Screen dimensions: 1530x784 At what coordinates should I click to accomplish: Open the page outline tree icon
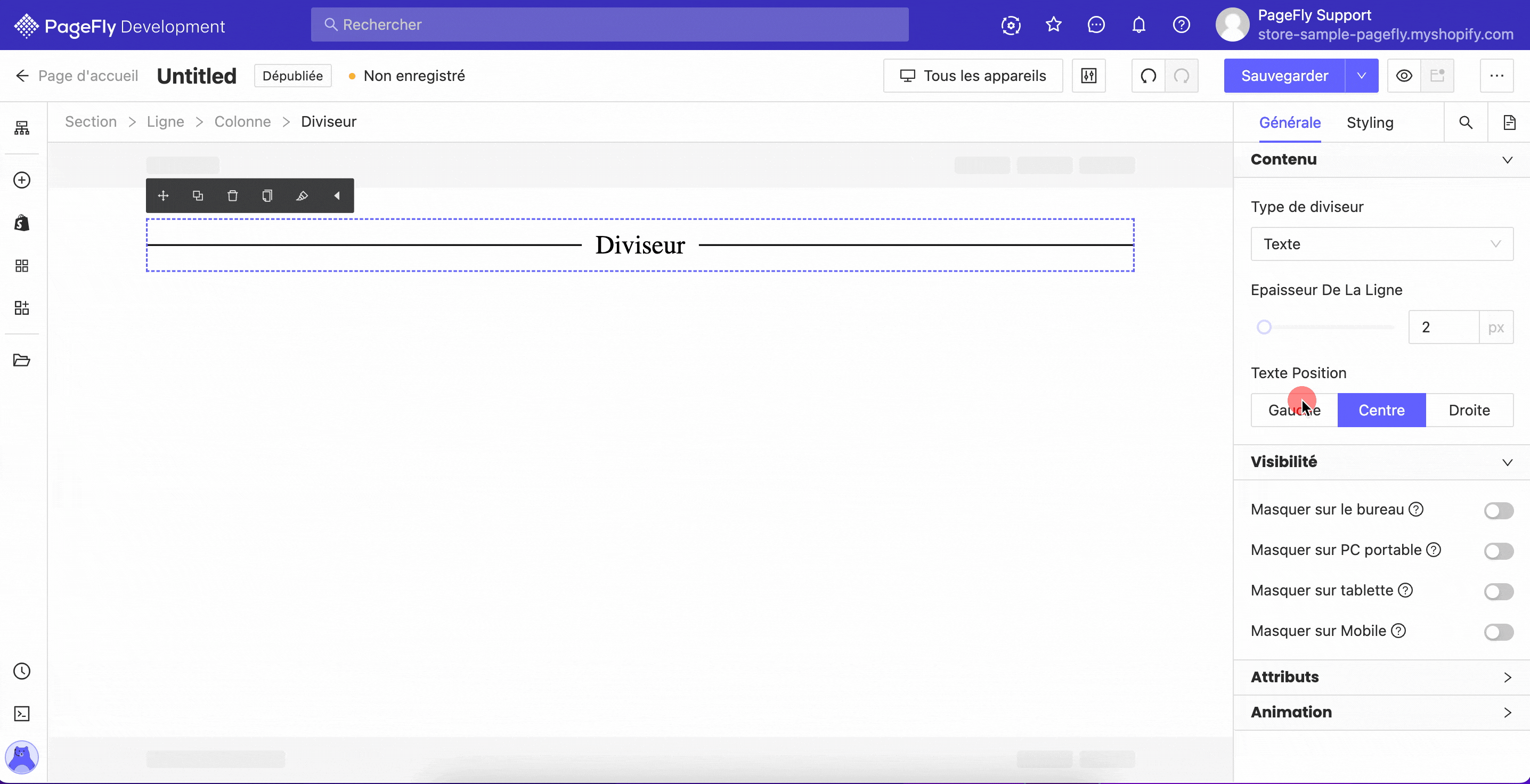(22, 128)
